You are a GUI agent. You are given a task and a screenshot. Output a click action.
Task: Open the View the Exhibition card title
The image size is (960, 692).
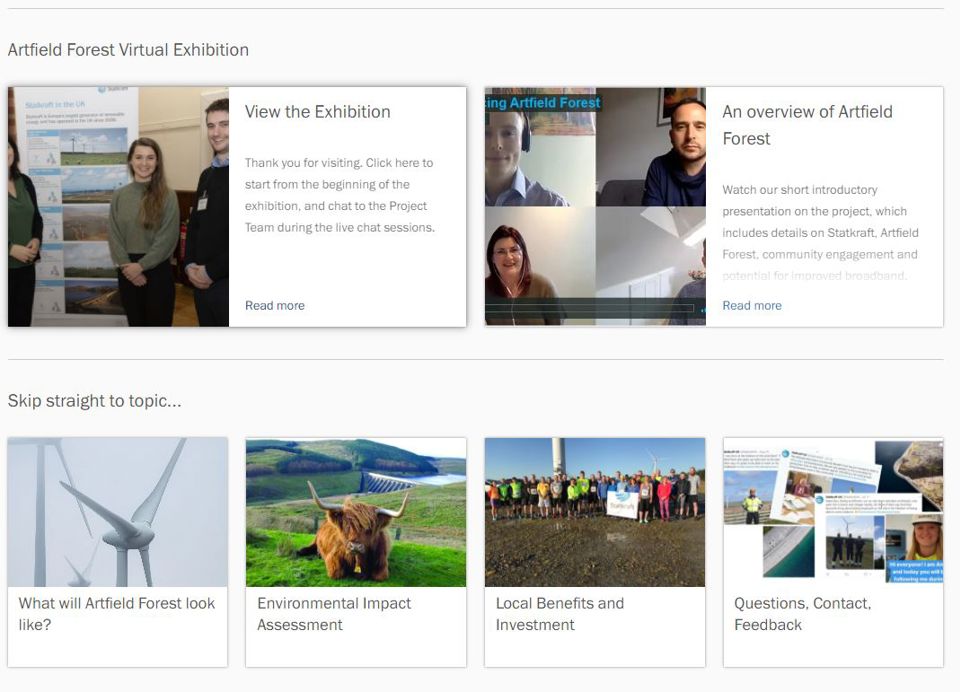pos(317,111)
